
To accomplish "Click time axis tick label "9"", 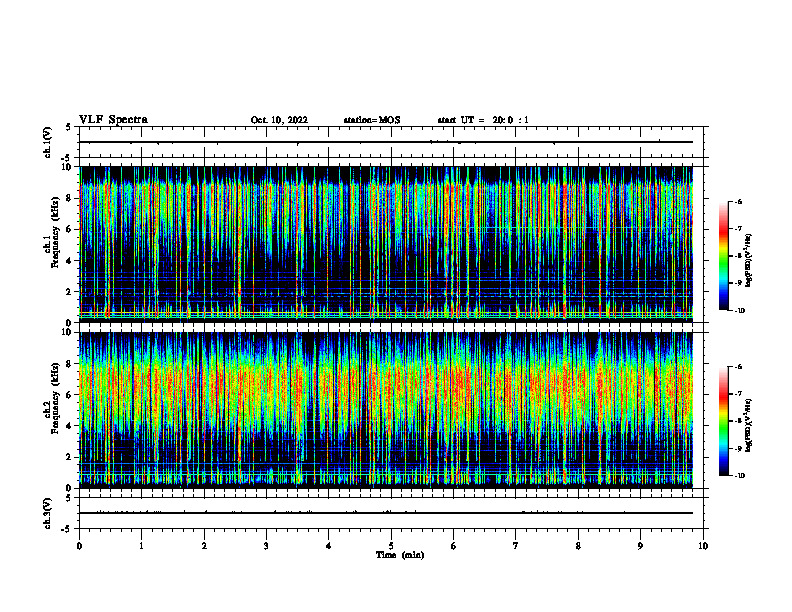I will (x=640, y=546).
